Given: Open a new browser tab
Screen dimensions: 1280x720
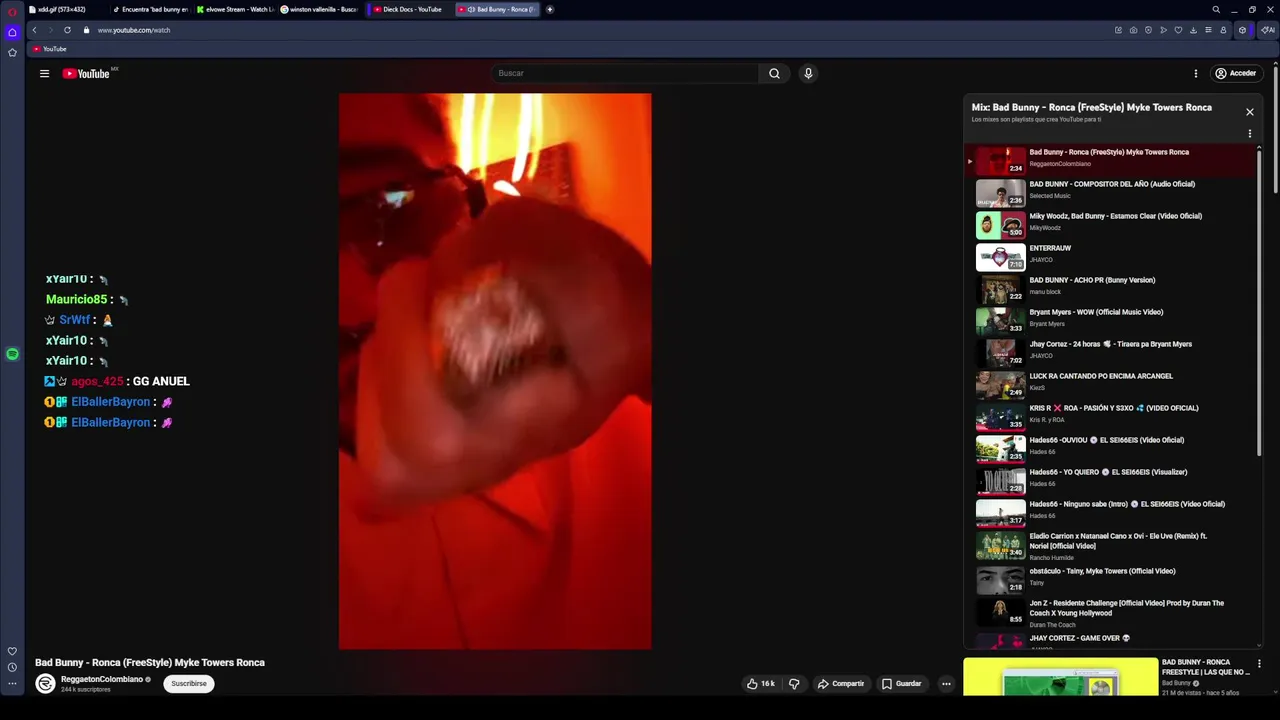Looking at the screenshot, I should tap(549, 10).
